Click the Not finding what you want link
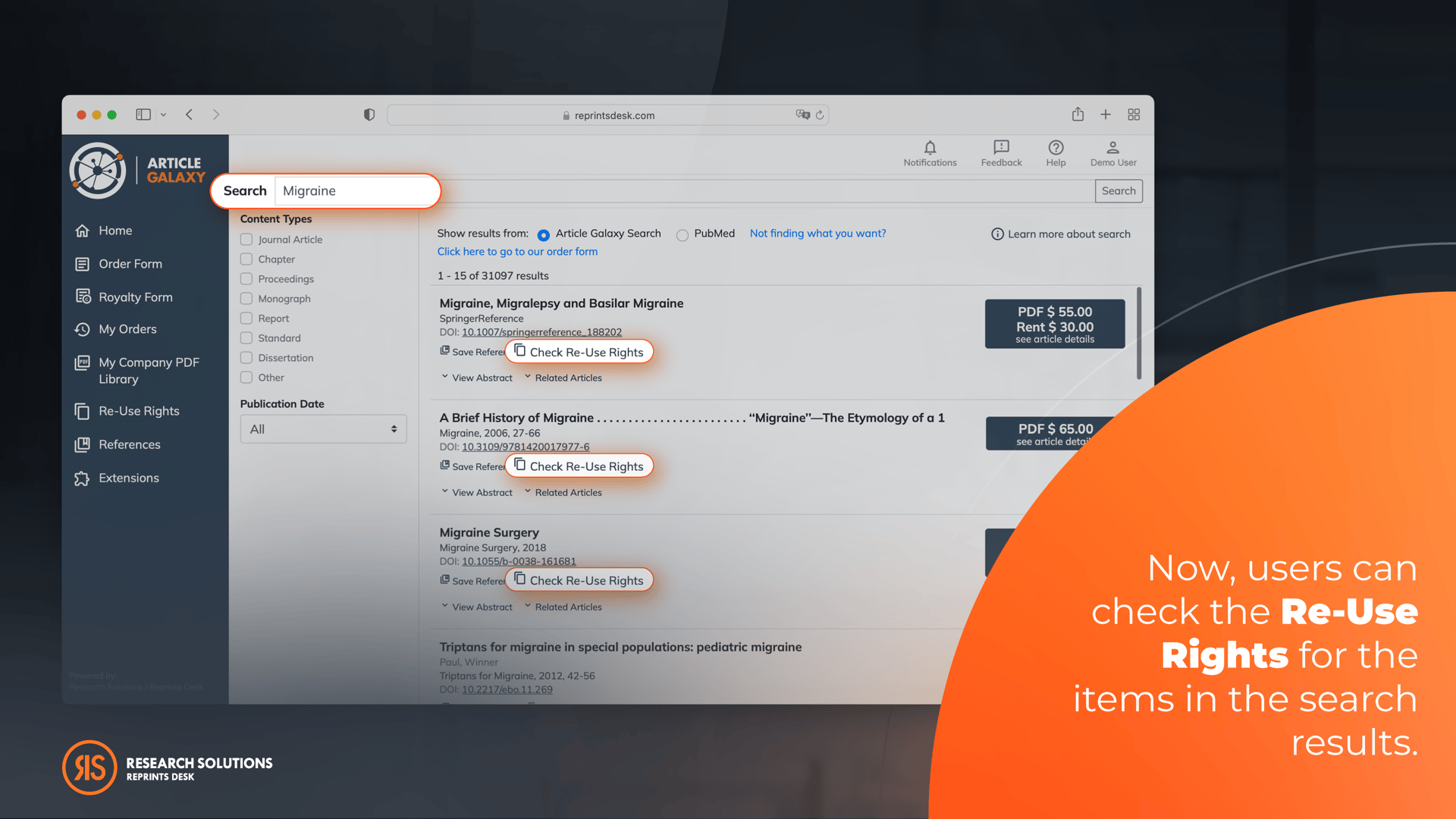The image size is (1456, 819). tap(817, 232)
